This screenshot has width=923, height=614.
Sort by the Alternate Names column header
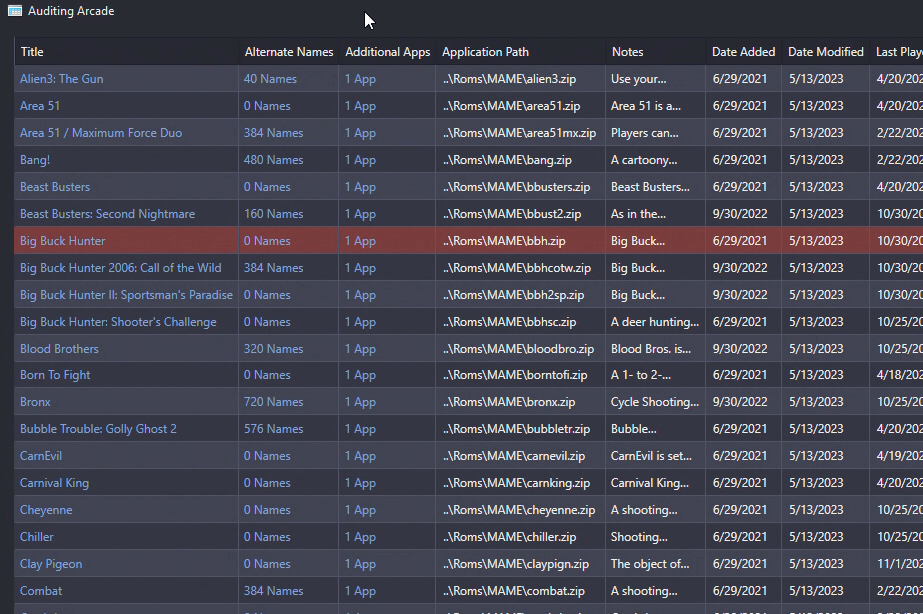point(289,52)
